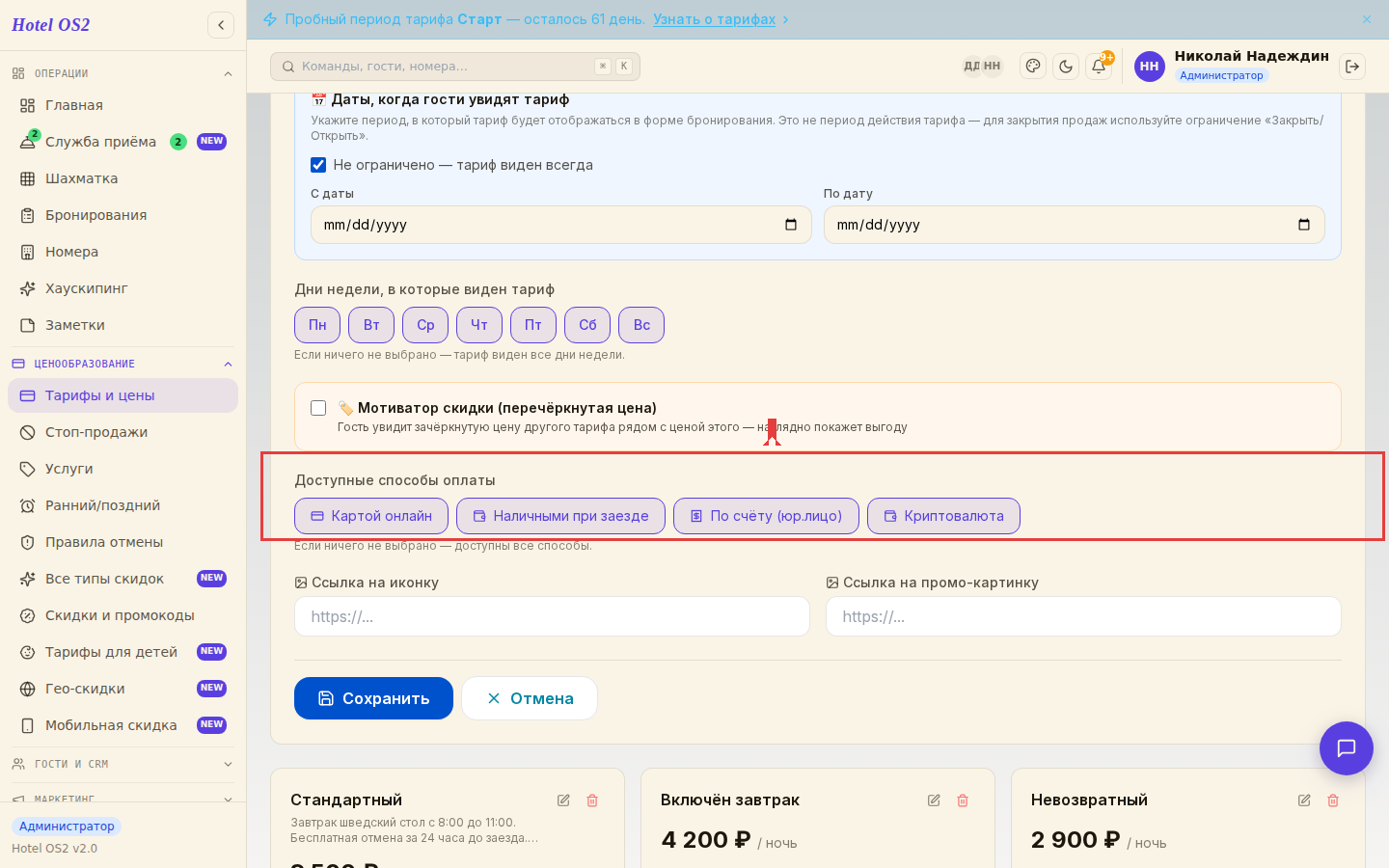
Task: Toggle Вс weekday
Action: 641,325
